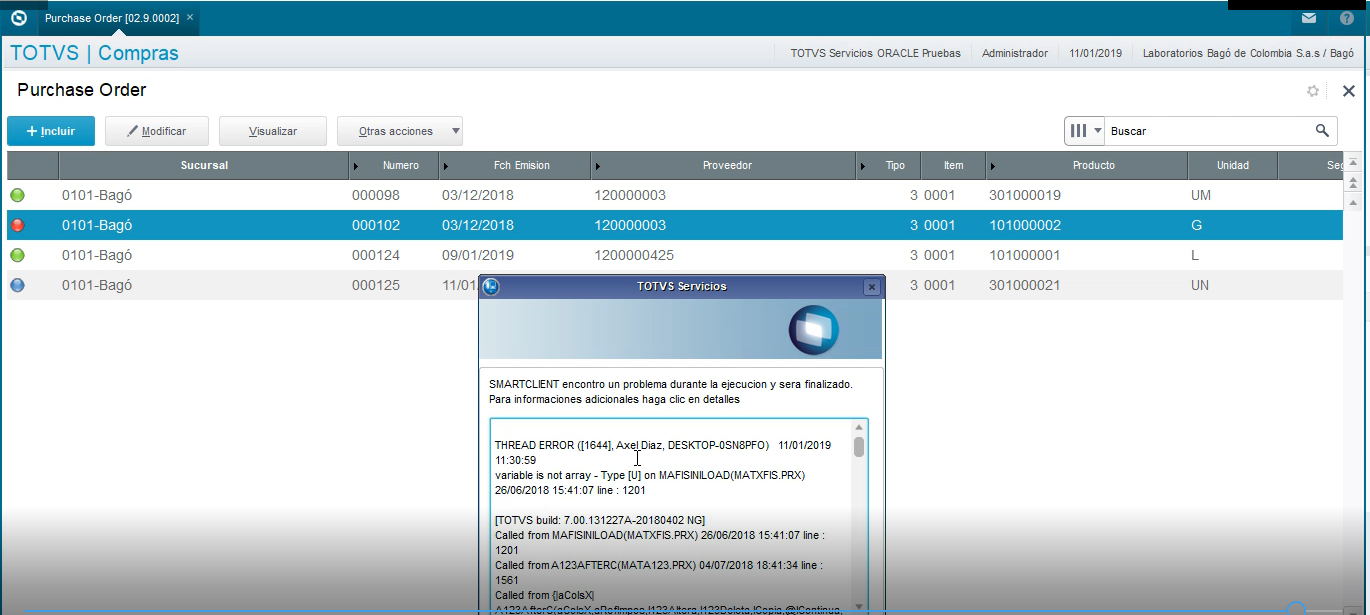Image resolution: width=1370 pixels, height=615 pixels.
Task: Focus the Buscar search field
Action: click(1210, 131)
